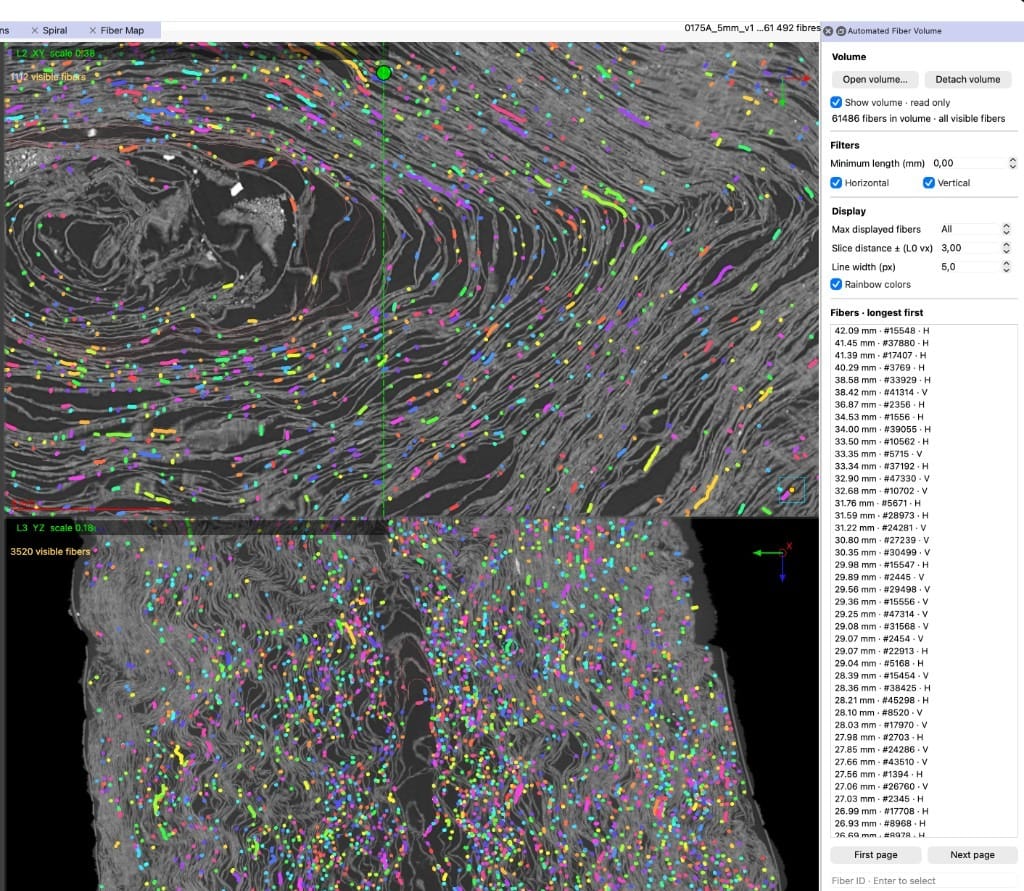Close the Automated Fiber Volume panel
1024x891 pixels.
[828, 31]
